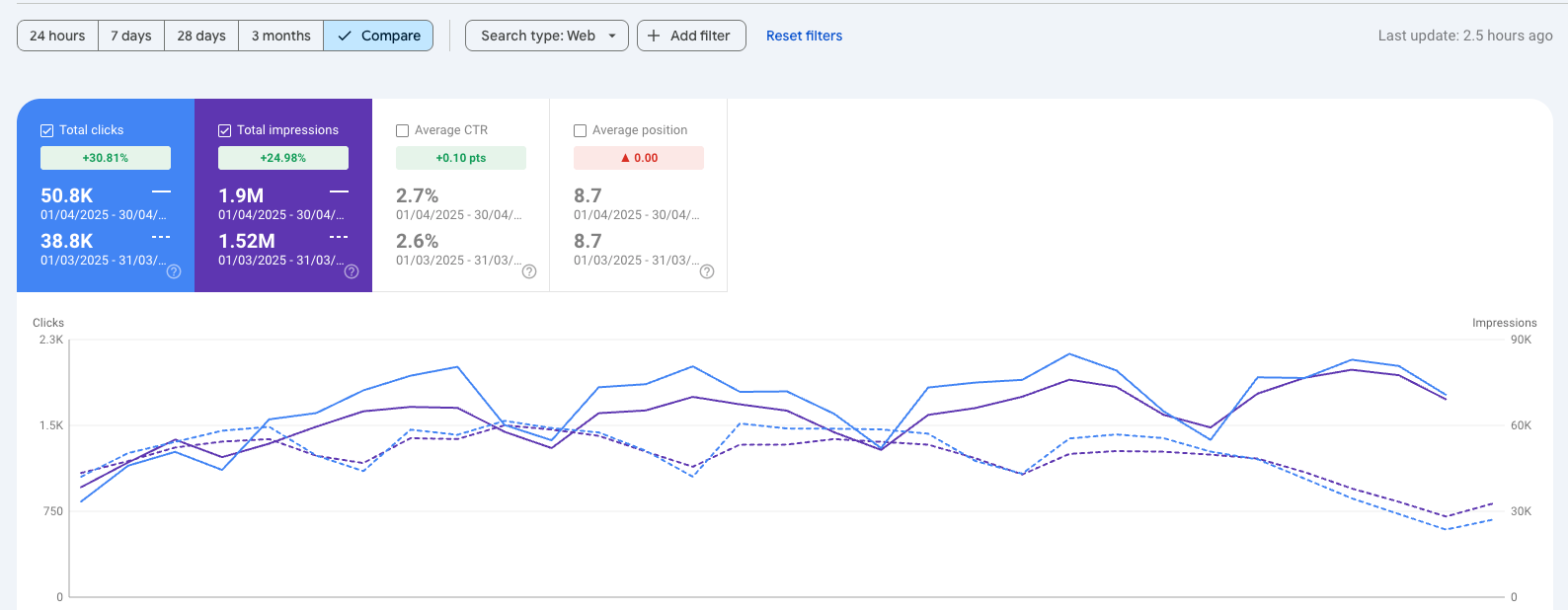Click help icon on Total clicks card
The height and width of the screenshot is (610, 1568).
click(174, 271)
